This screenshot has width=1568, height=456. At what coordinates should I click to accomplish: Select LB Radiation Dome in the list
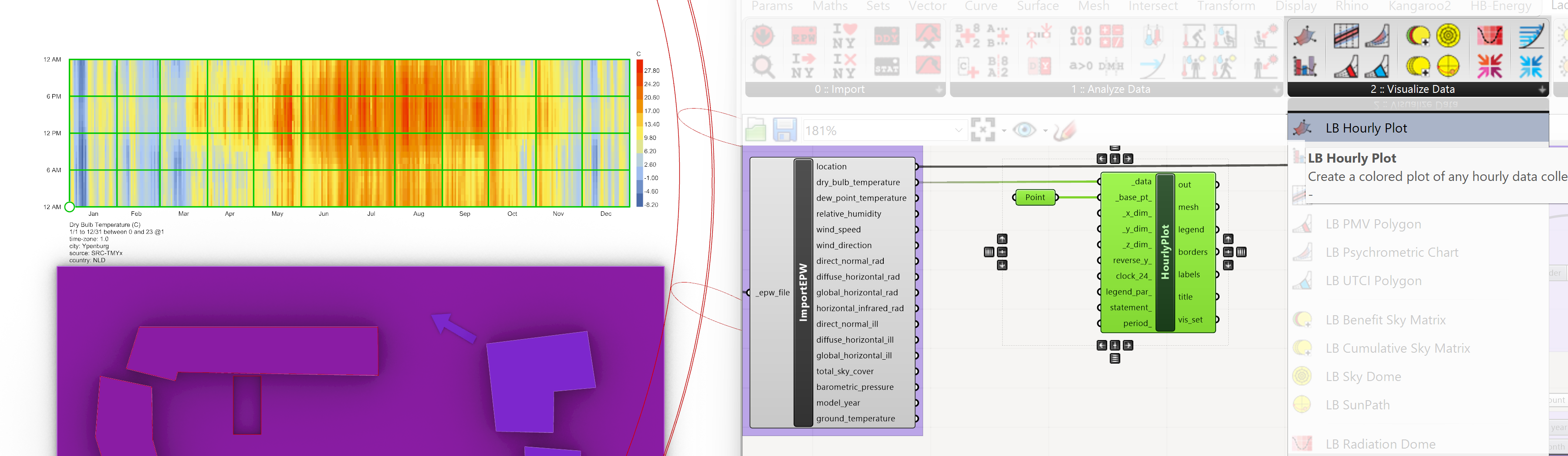1380,444
